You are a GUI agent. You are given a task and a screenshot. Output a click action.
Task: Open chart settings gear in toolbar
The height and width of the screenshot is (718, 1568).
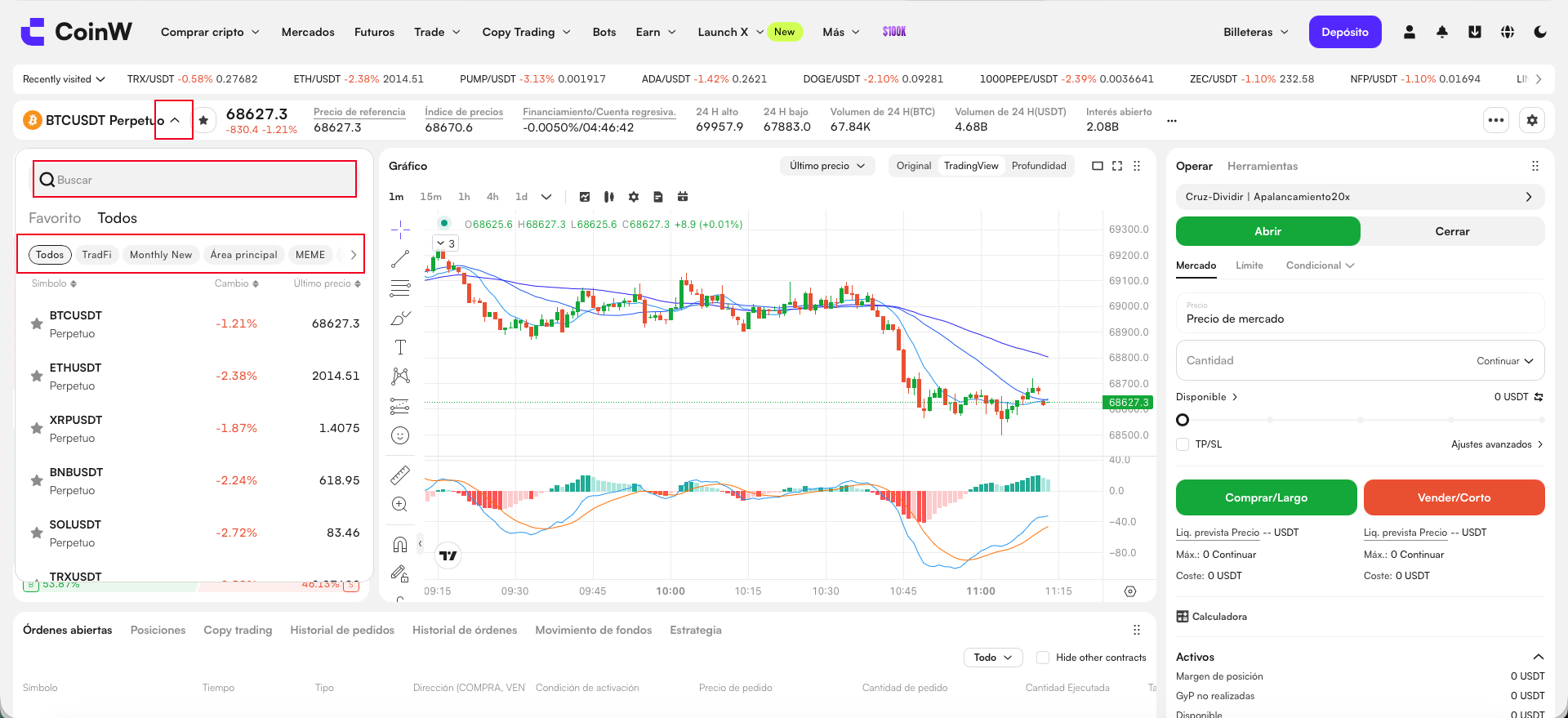(x=634, y=197)
